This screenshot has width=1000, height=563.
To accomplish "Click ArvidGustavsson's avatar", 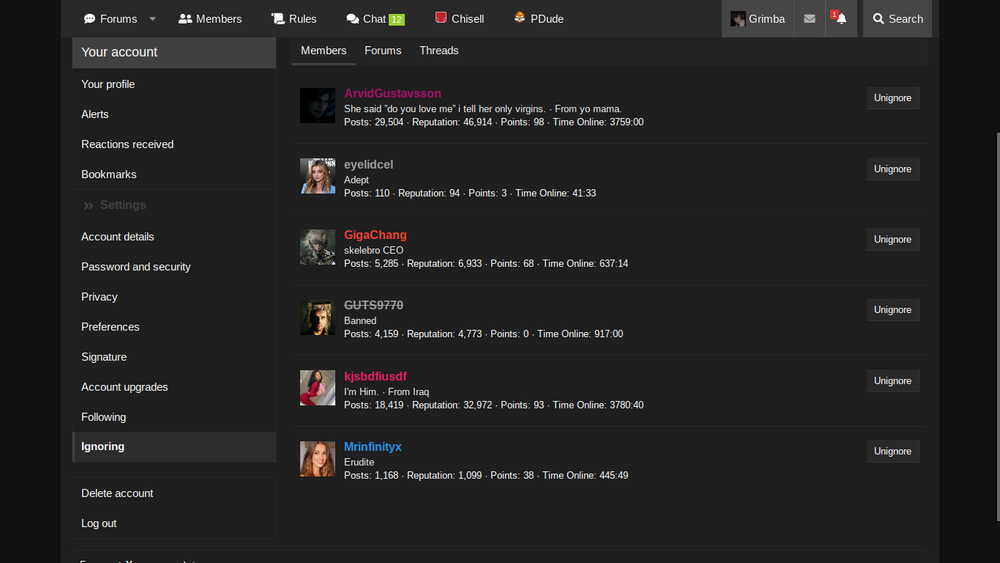I will 318,105.
